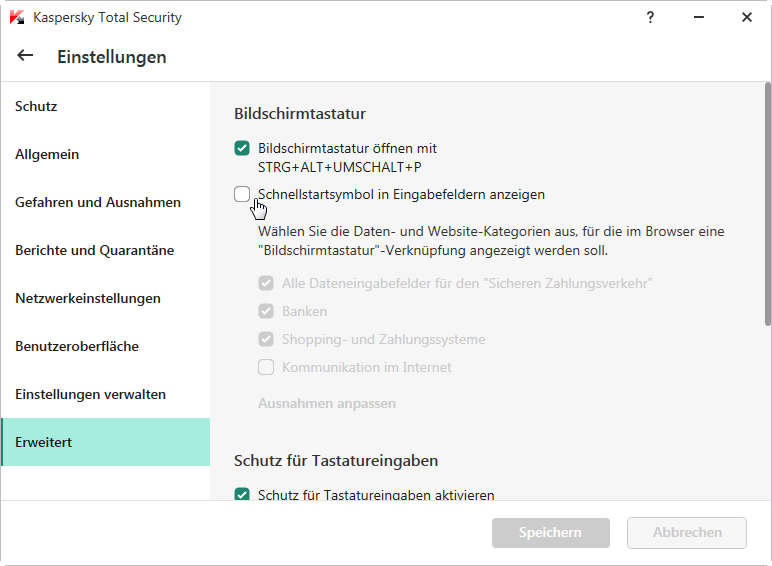Image resolution: width=772 pixels, height=566 pixels.
Task: Open the Allgemein settings section
Action: tap(105, 155)
